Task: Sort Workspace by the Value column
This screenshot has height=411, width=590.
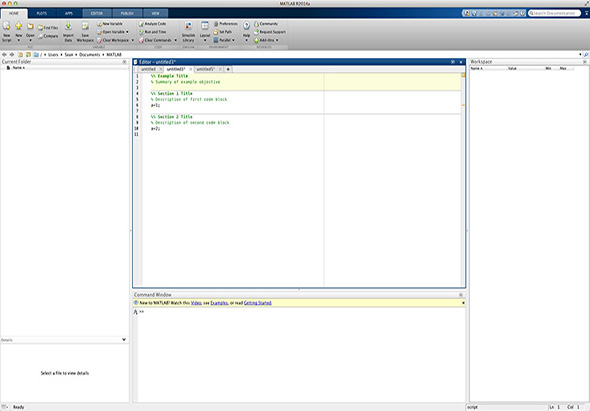Action: (512, 68)
